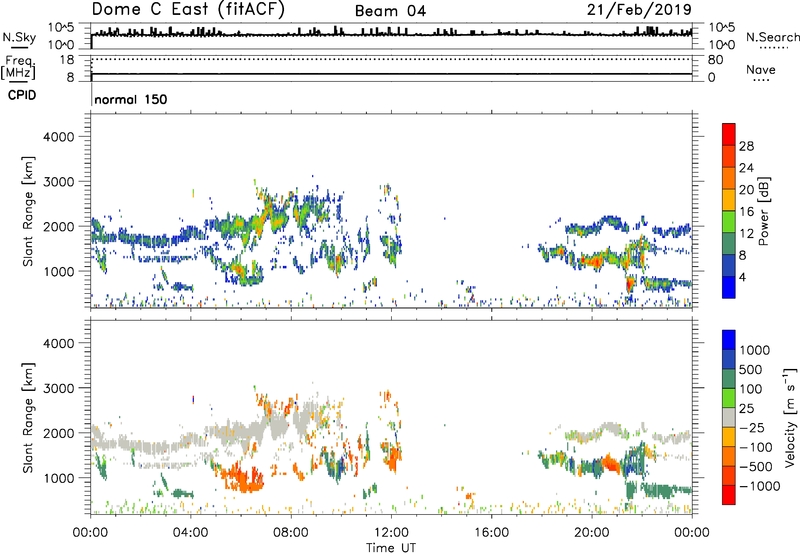Click the dotted Nave line in the Freq panel
This screenshot has height=554, width=800.
coord(392,59)
